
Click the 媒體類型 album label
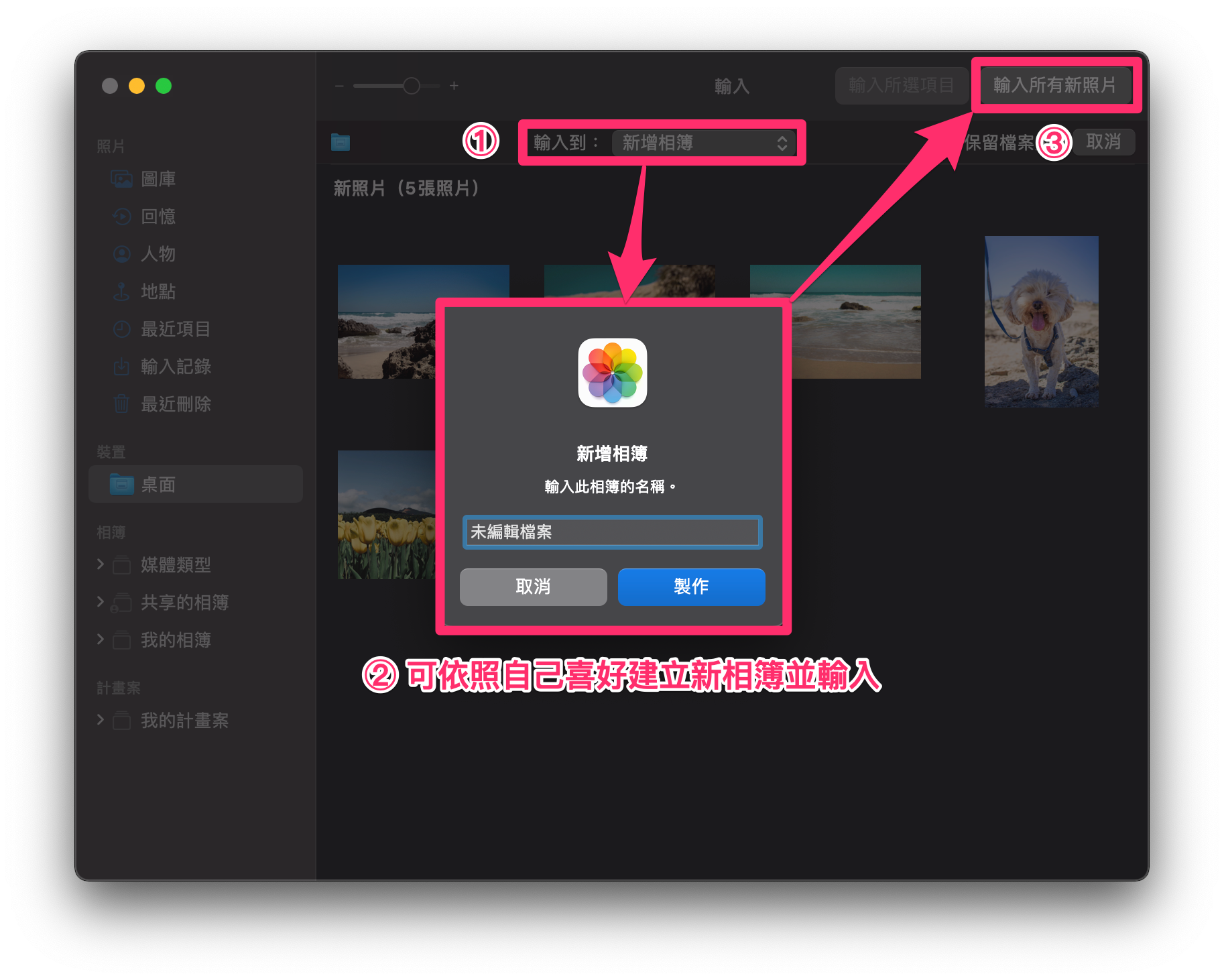click(176, 565)
